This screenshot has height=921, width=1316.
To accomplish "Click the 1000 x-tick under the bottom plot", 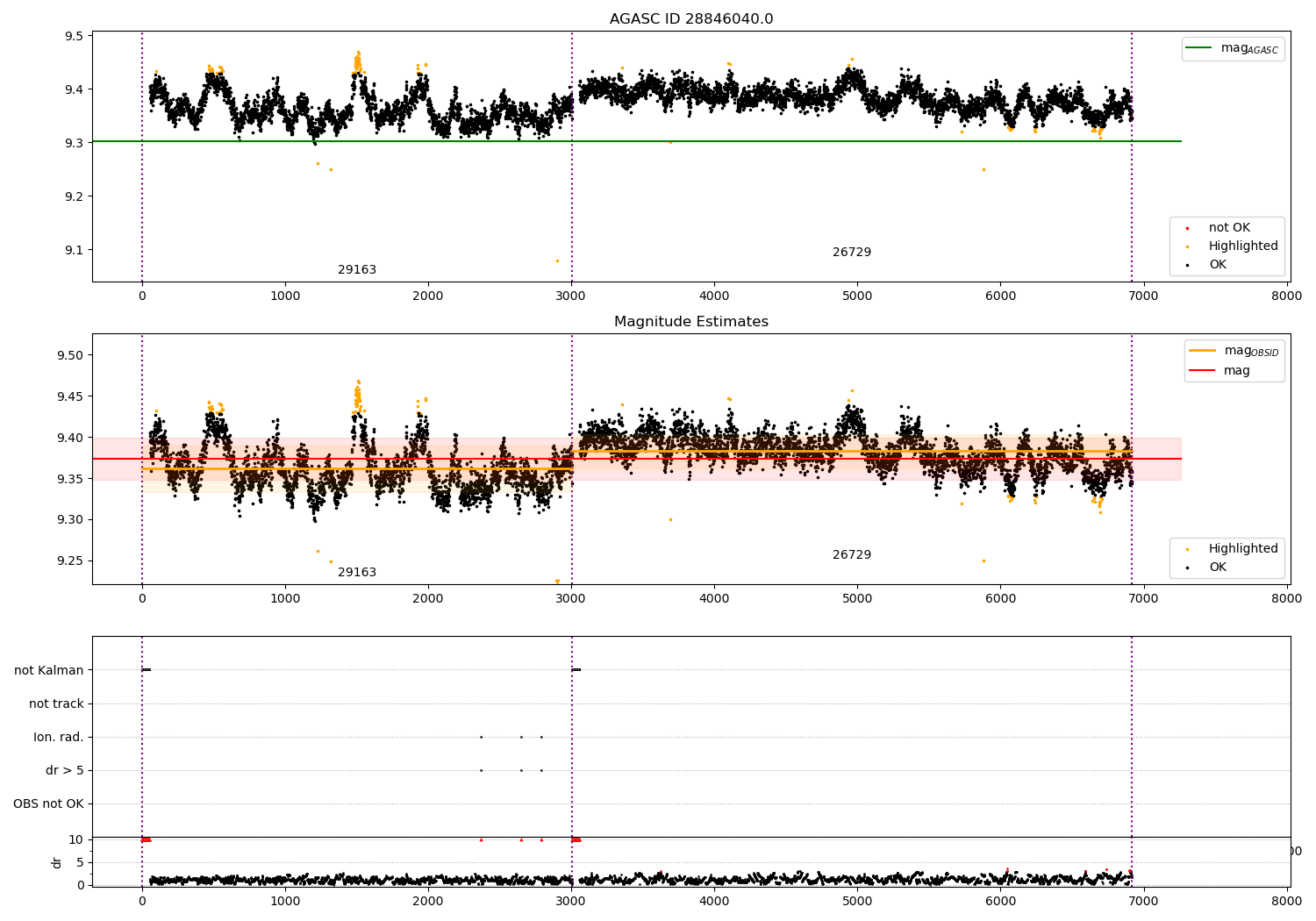I will (285, 901).
